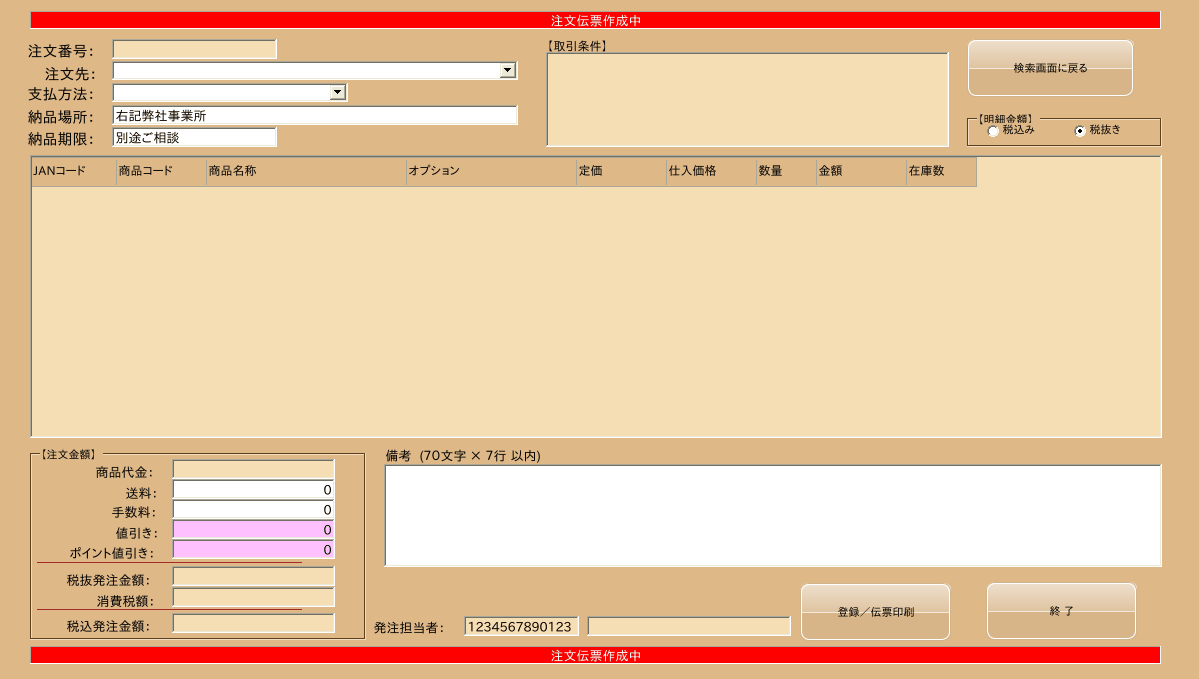Click the pink ポイント値引き field

254,549
